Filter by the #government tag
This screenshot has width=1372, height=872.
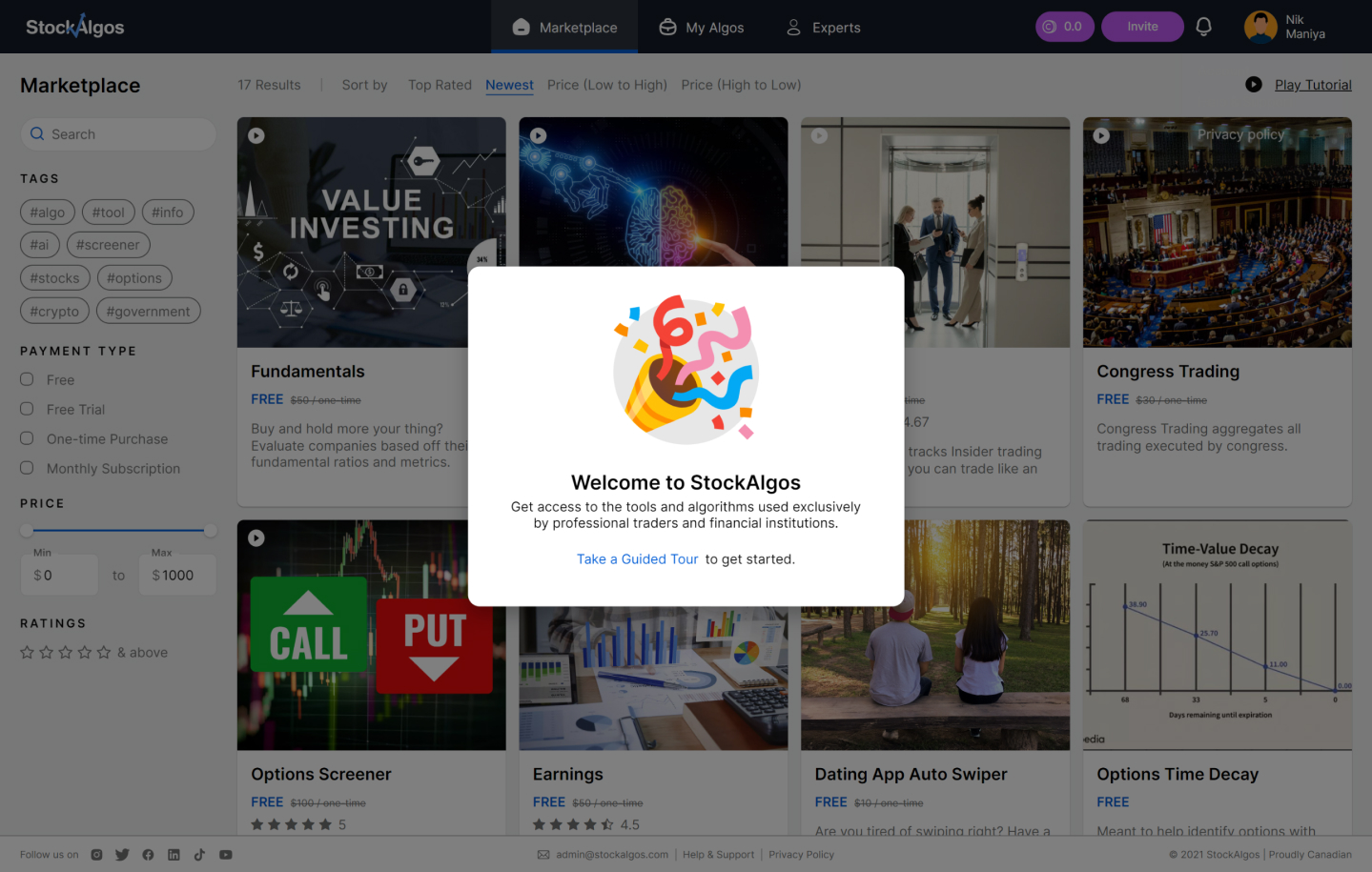pos(148,312)
